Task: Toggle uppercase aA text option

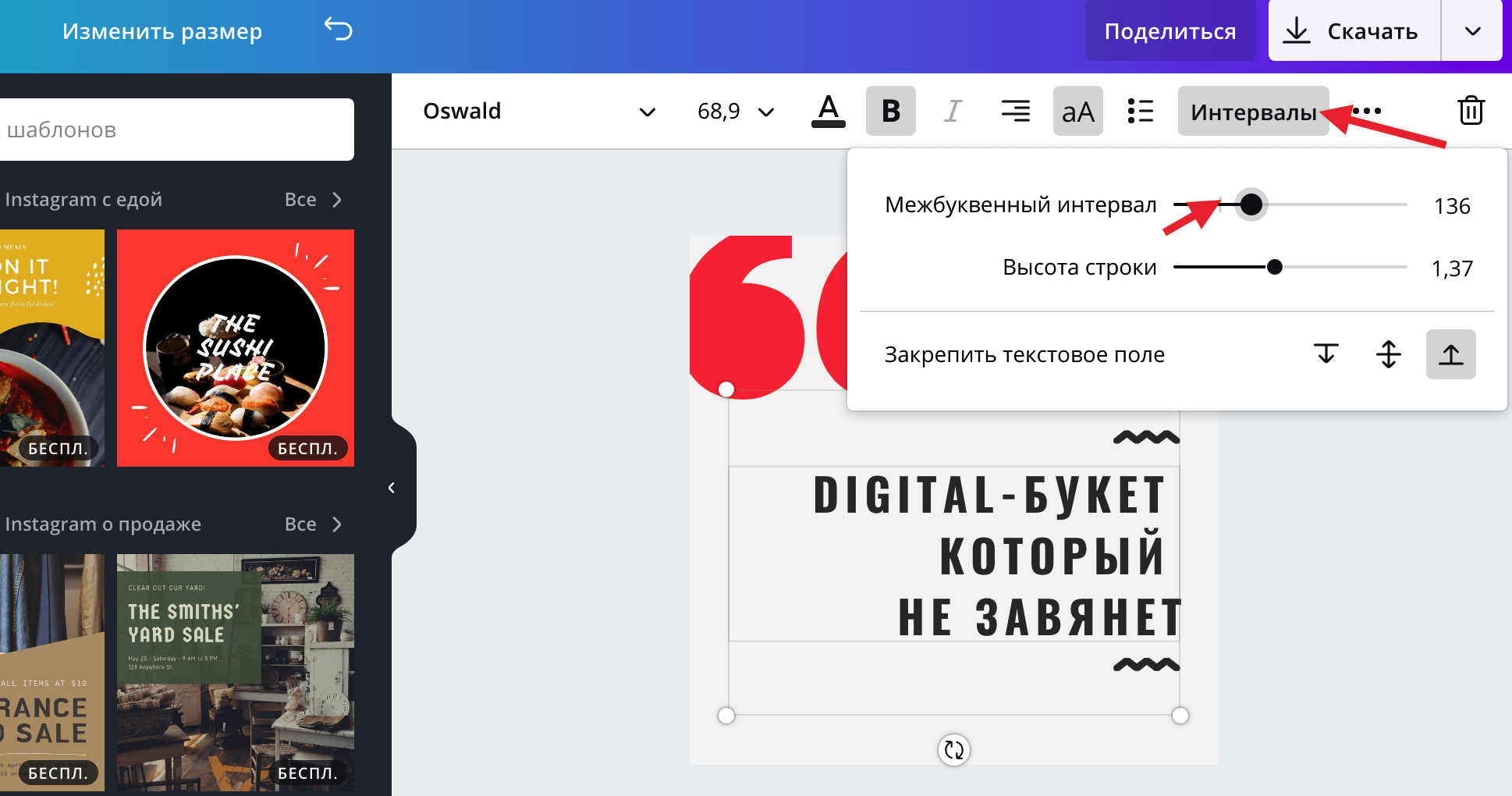Action: point(1077,111)
